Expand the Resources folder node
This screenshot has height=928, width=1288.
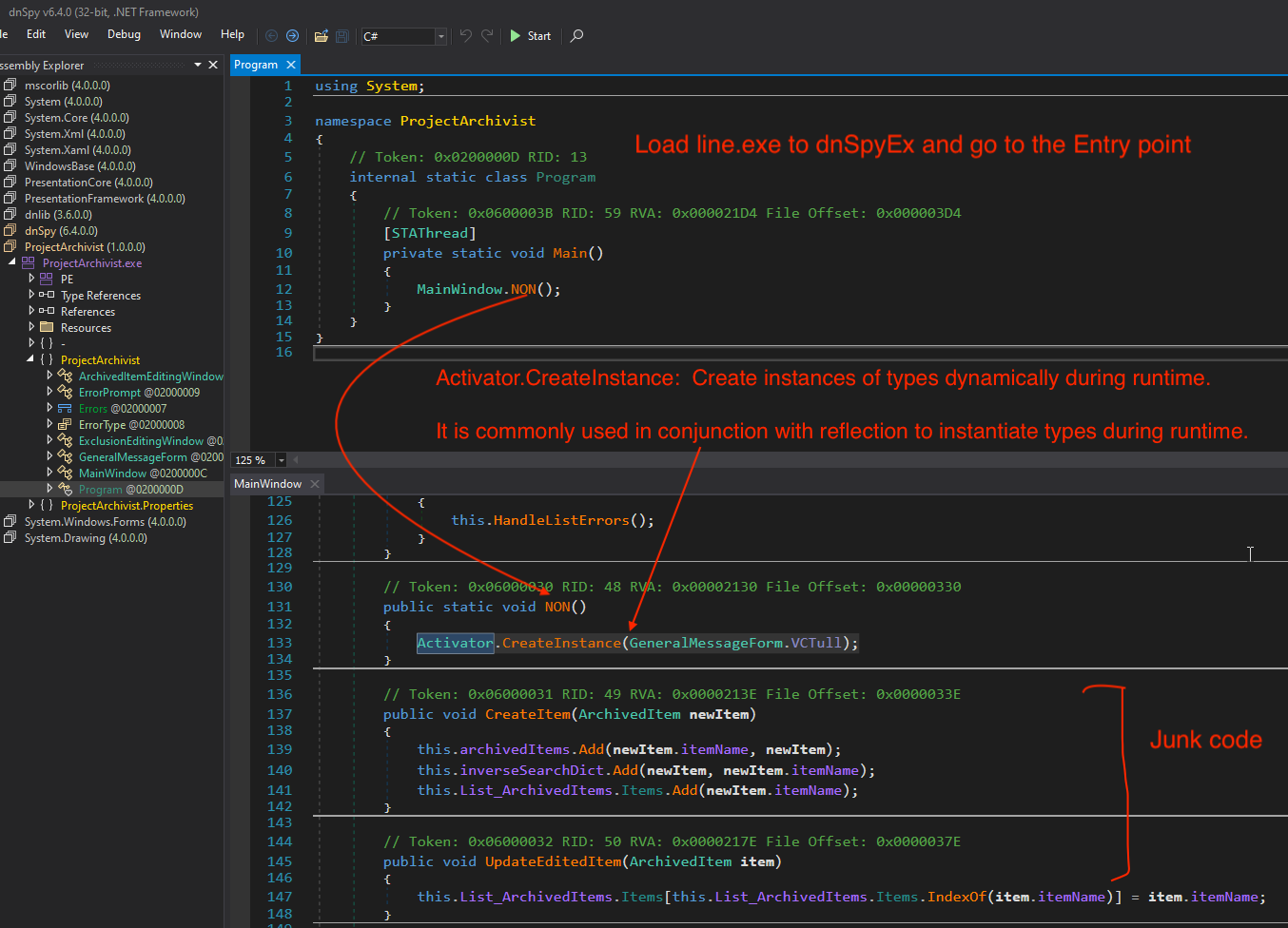click(31, 327)
